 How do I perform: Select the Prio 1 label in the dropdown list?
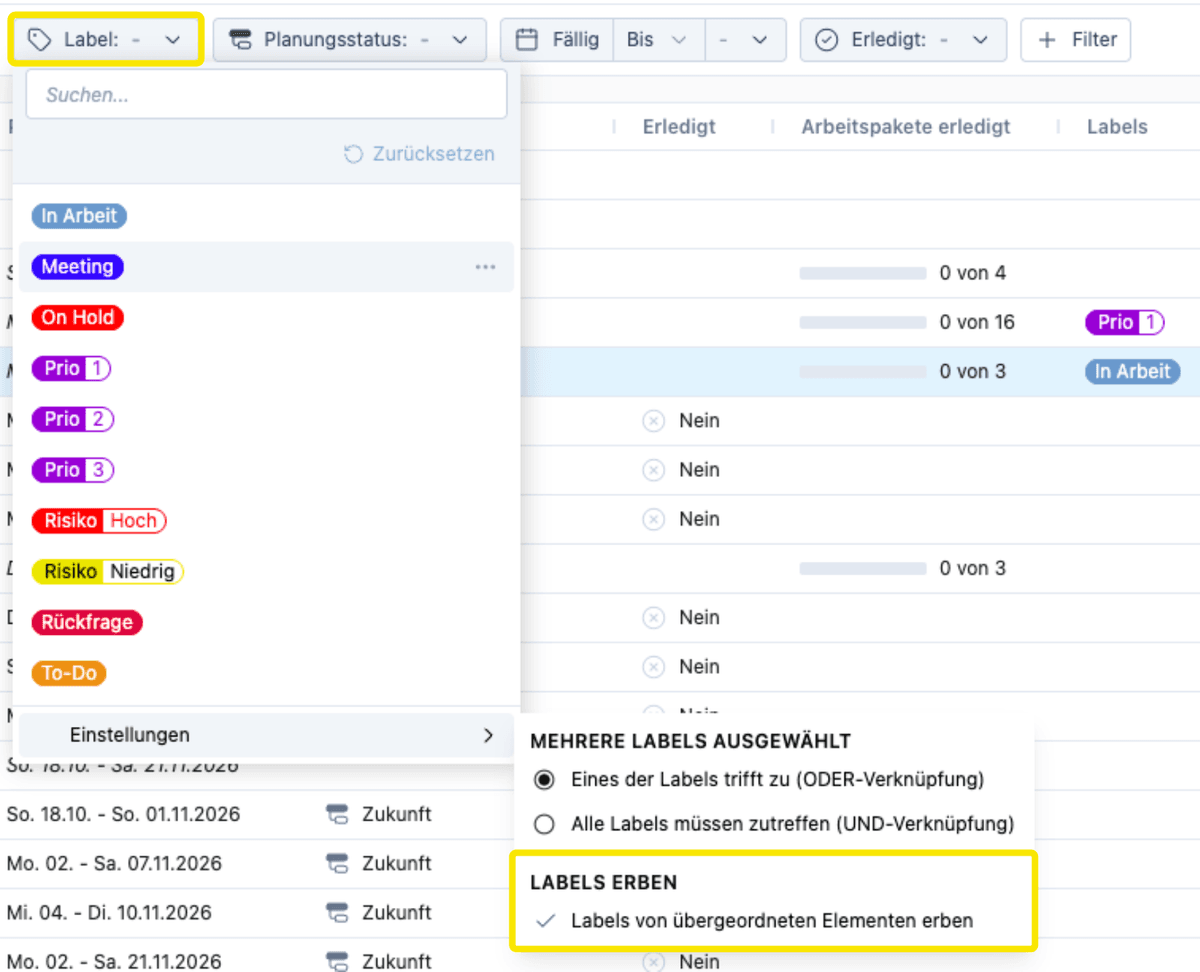[71, 368]
